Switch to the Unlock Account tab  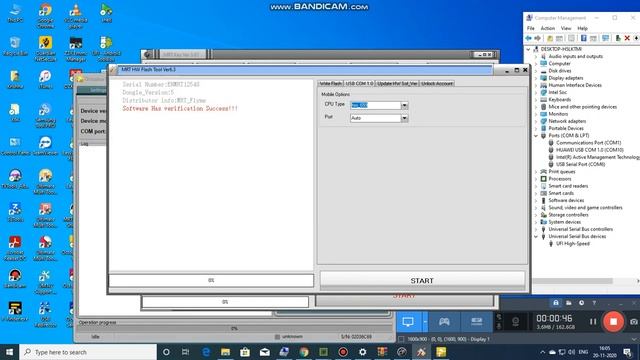pyautogui.click(x=437, y=83)
